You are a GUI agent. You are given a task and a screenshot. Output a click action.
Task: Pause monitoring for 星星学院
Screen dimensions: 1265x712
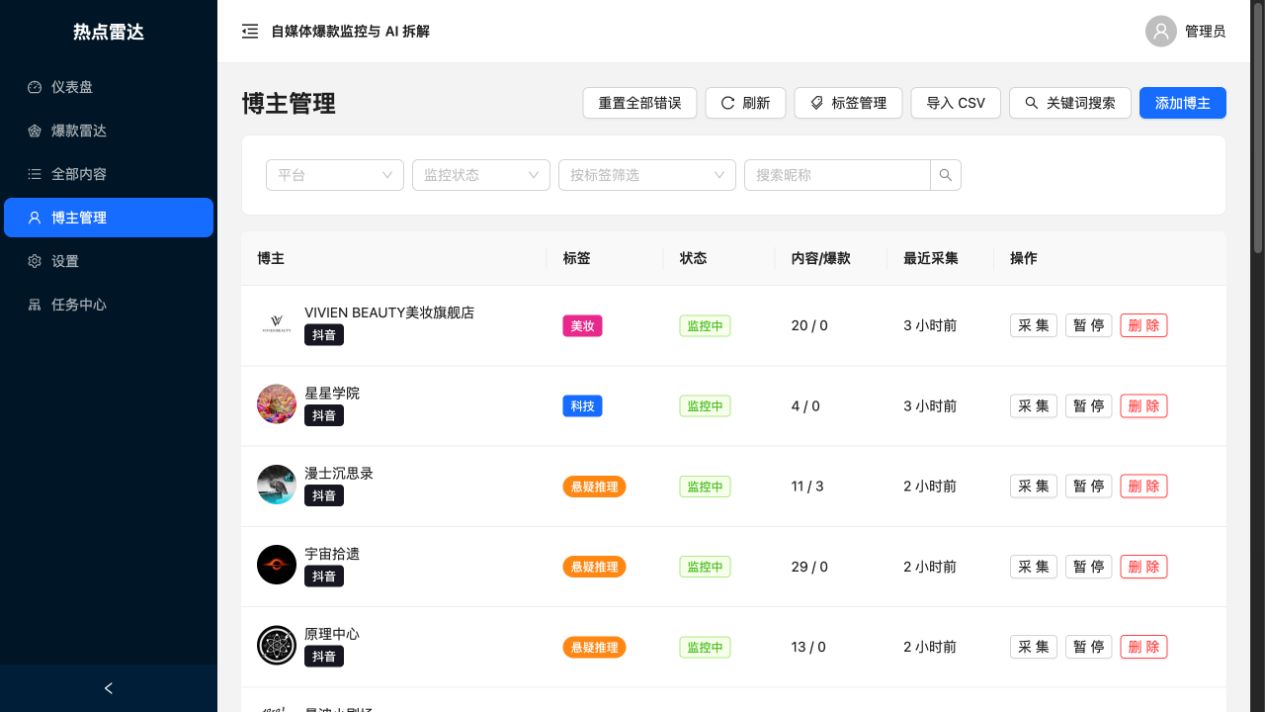click(x=1089, y=406)
